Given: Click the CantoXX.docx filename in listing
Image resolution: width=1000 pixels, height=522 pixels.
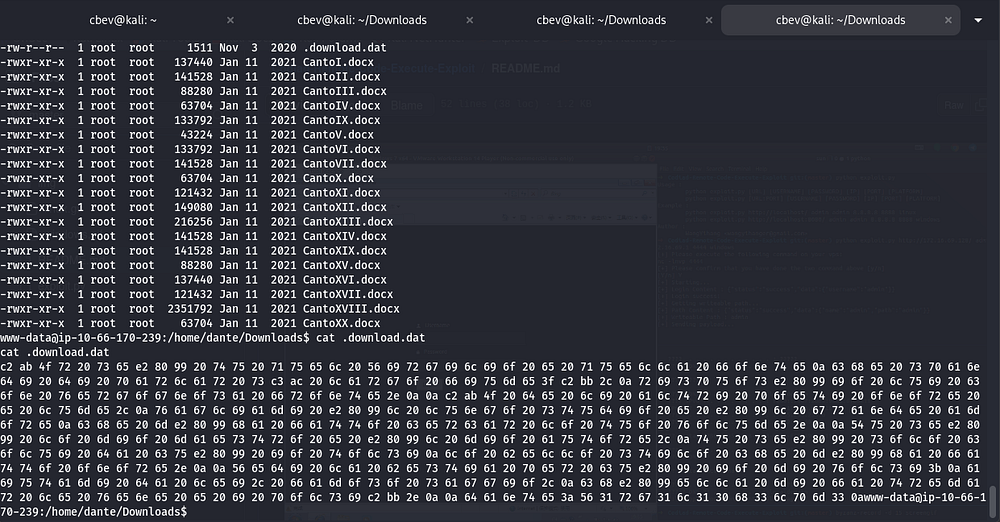Looking at the screenshot, I should (339, 323).
